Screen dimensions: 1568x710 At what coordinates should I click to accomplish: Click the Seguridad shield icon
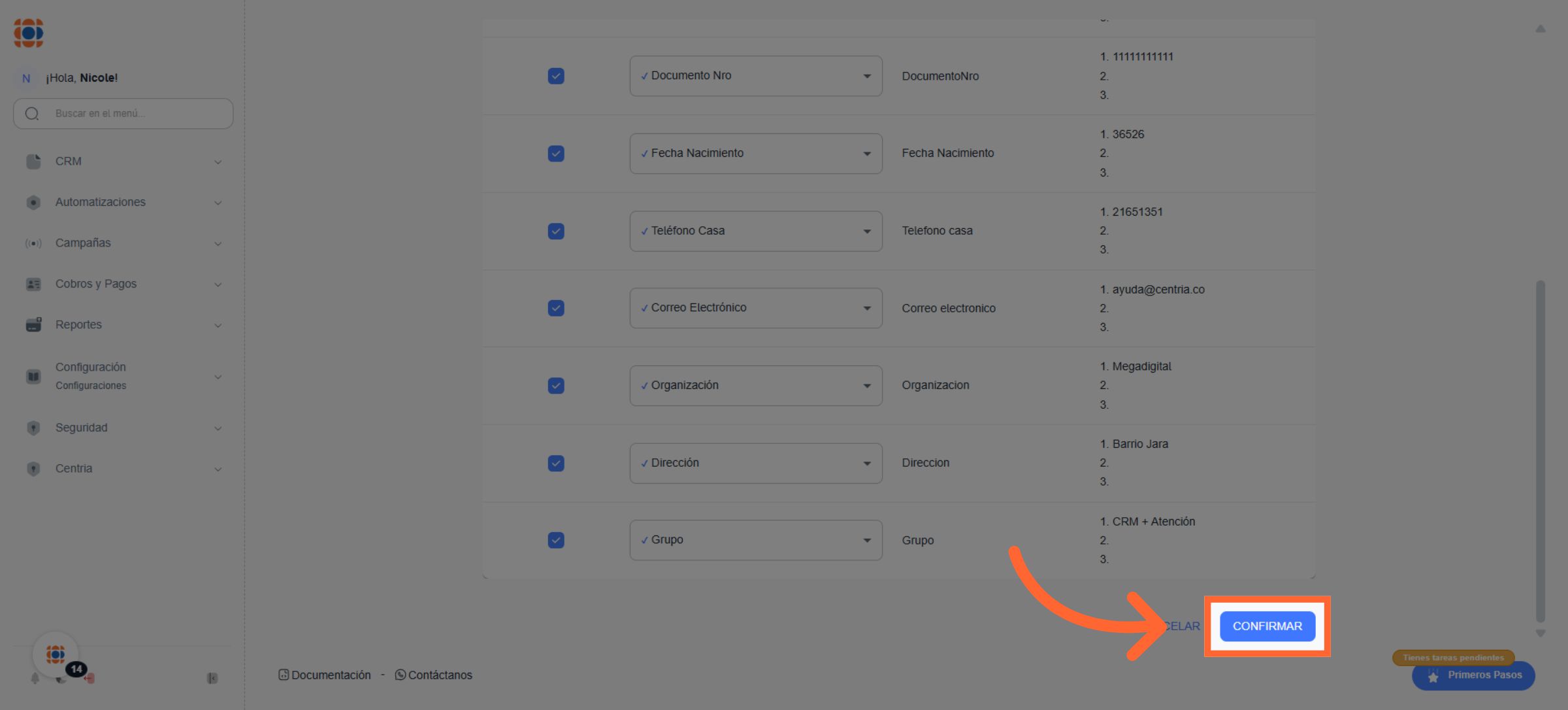[33, 428]
